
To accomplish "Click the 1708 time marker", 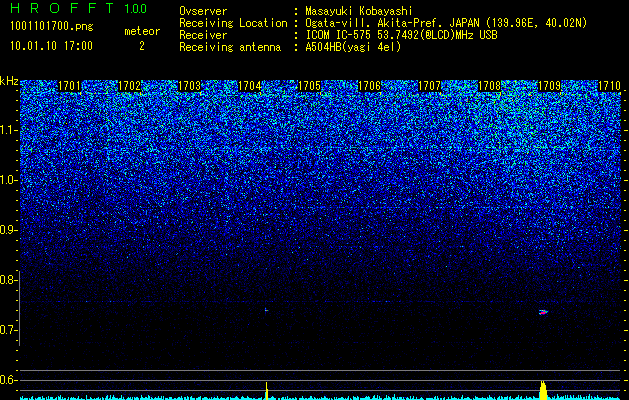I will [x=490, y=86].
